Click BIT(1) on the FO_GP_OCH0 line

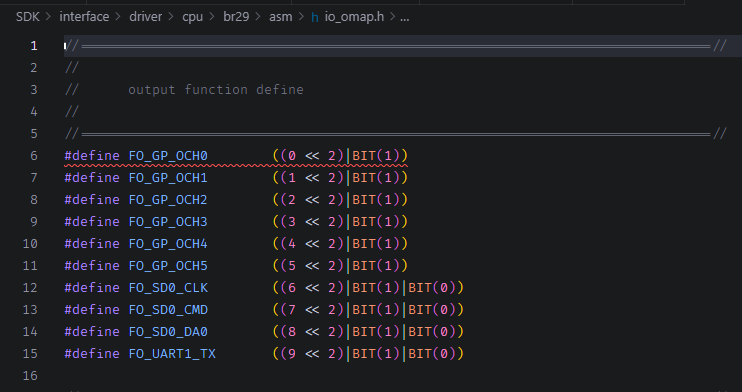coord(376,156)
